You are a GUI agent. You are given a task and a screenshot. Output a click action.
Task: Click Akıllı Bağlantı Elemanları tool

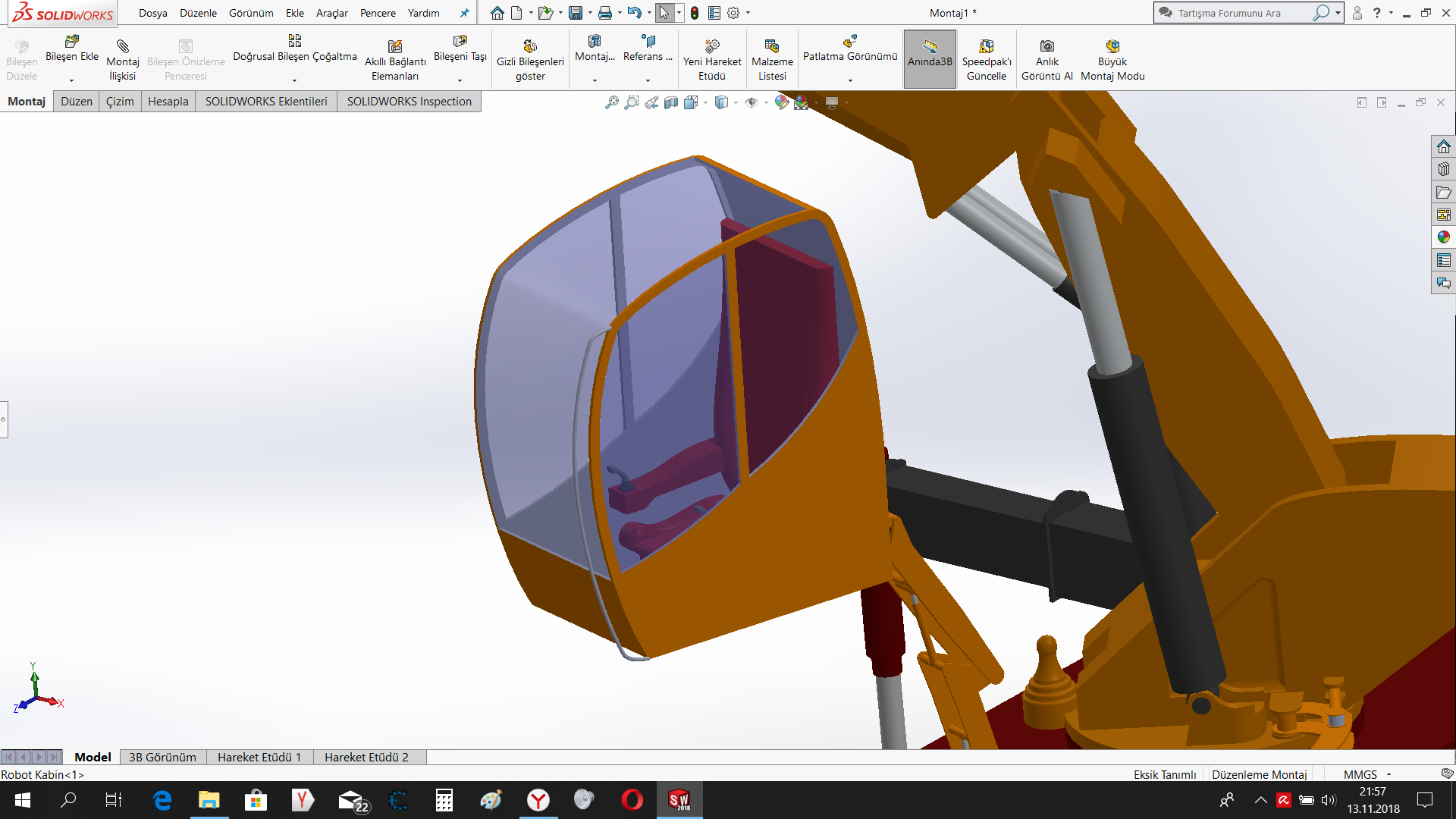pos(395,60)
